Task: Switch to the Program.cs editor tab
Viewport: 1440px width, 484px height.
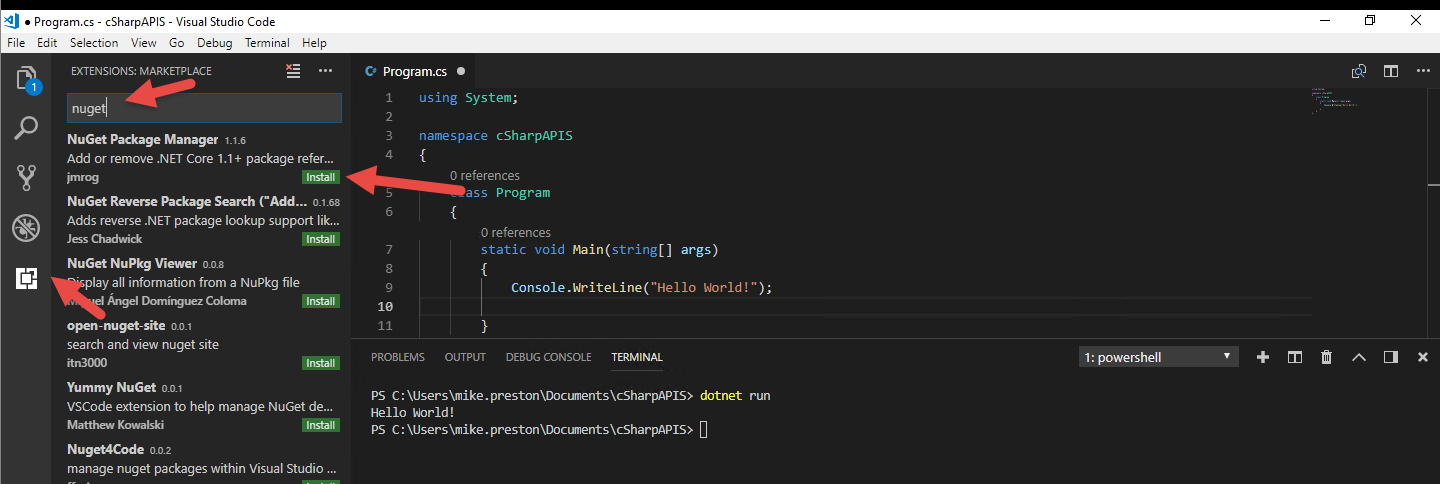Action: 415,71
